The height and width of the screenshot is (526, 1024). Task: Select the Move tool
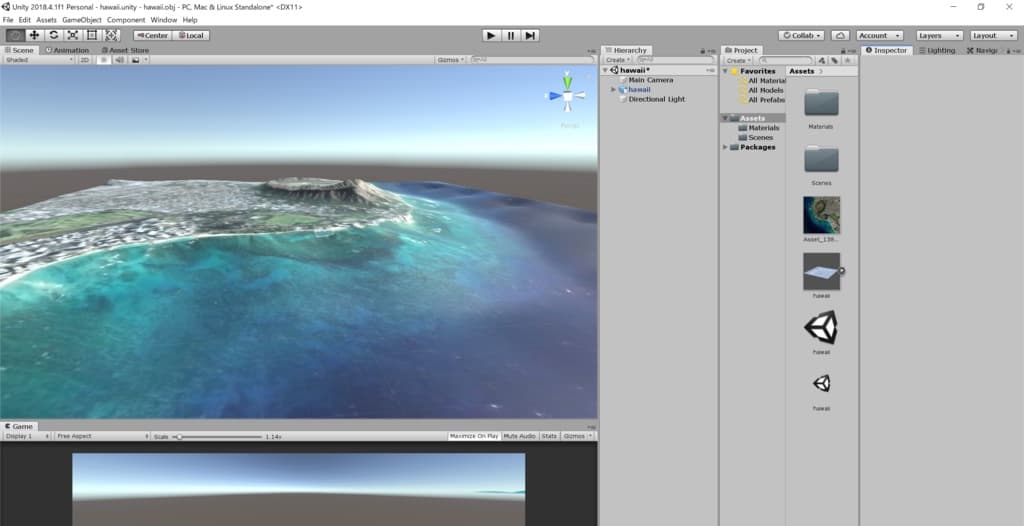point(34,35)
